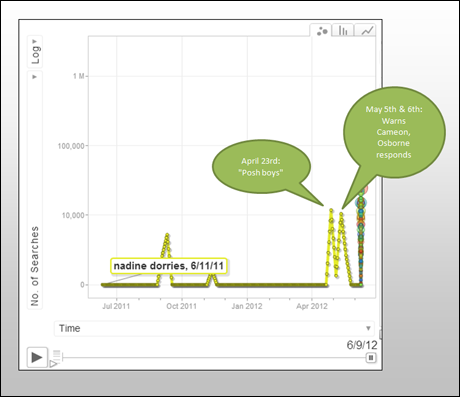Click the timeline slider end handle
This screenshot has width=460, height=397.
371,358
